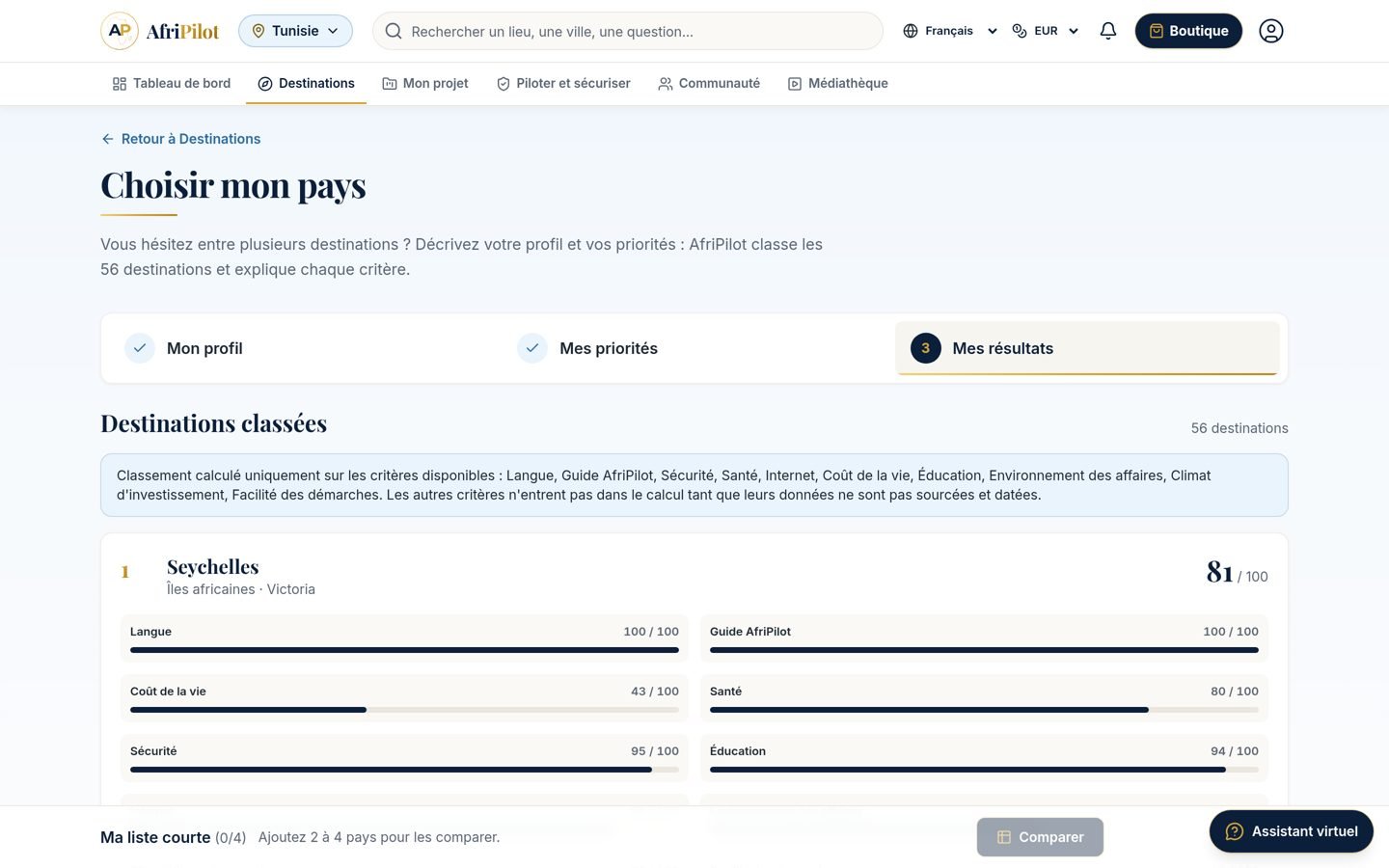1389x868 pixels.
Task: Click the Langue score progress bar
Action: [404, 650]
